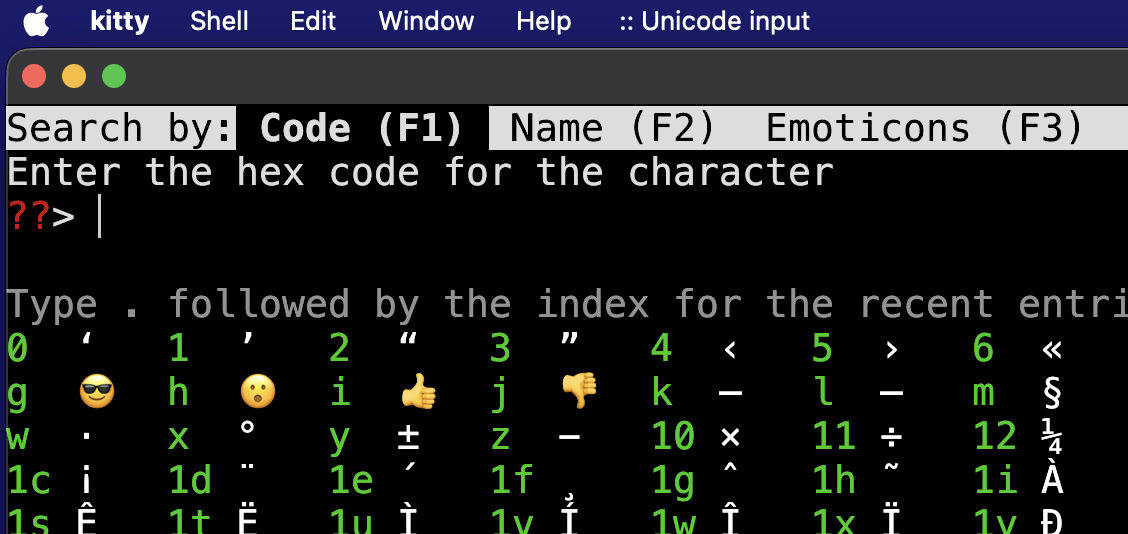This screenshot has width=1128, height=534.
Task: Click the one-quarter fraction ¼ in entry 12
Action: coord(1052,437)
